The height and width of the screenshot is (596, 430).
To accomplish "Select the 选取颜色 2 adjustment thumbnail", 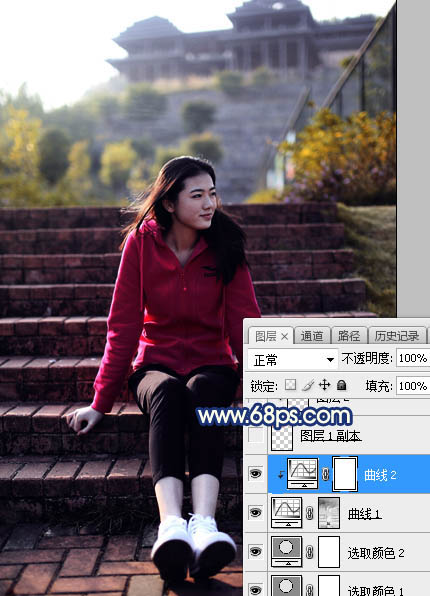I will point(287,552).
